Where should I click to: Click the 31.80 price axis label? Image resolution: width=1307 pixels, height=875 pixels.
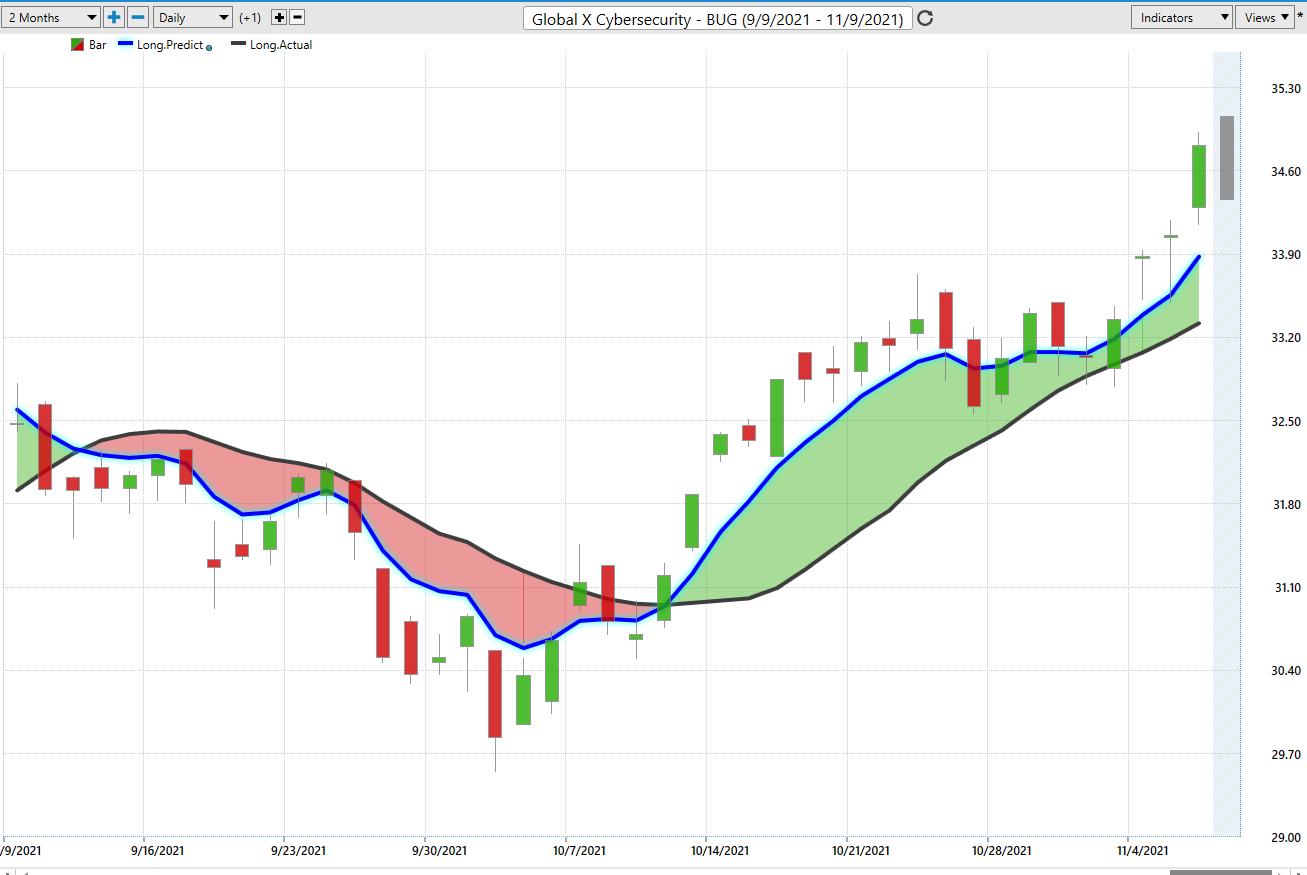coord(1285,505)
